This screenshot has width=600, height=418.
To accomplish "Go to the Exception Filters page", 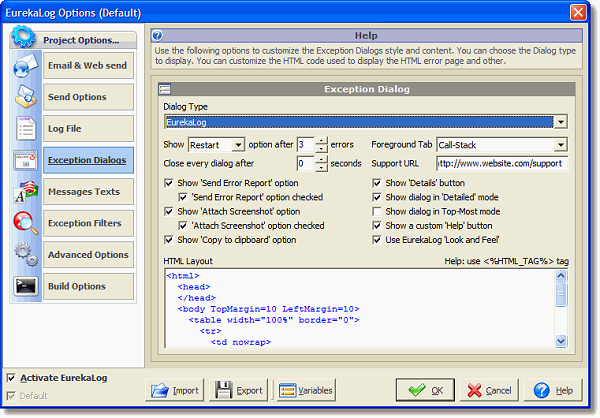I will point(88,223).
